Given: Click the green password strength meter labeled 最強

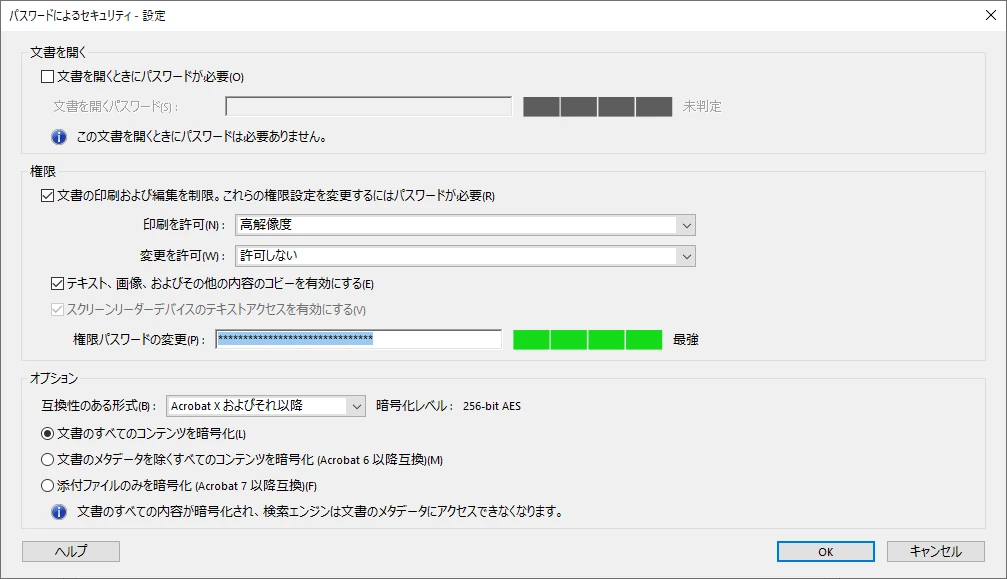Looking at the screenshot, I should coord(588,340).
